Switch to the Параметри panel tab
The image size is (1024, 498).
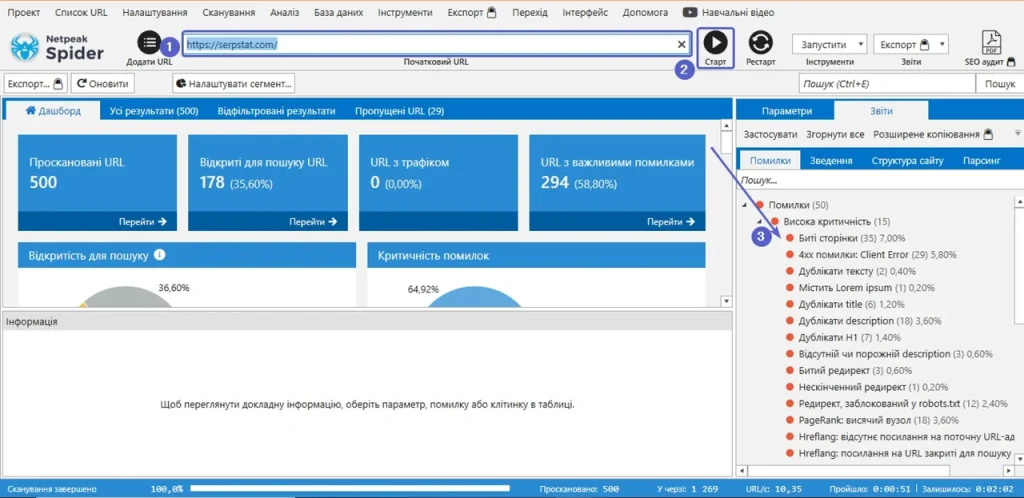pyautogui.click(x=786, y=111)
